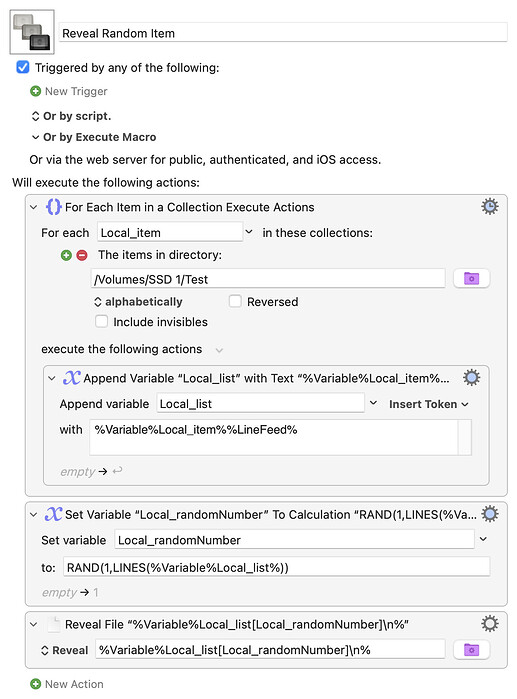Screen dimensions: 517x699
Task: Enable the Include invisibles checkbox
Action: tap(102, 321)
